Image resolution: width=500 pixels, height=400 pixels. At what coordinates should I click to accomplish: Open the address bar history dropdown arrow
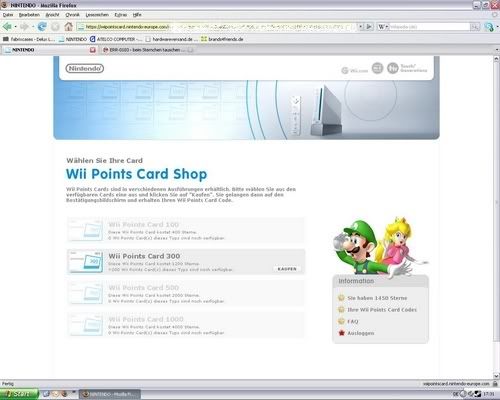(361, 26)
